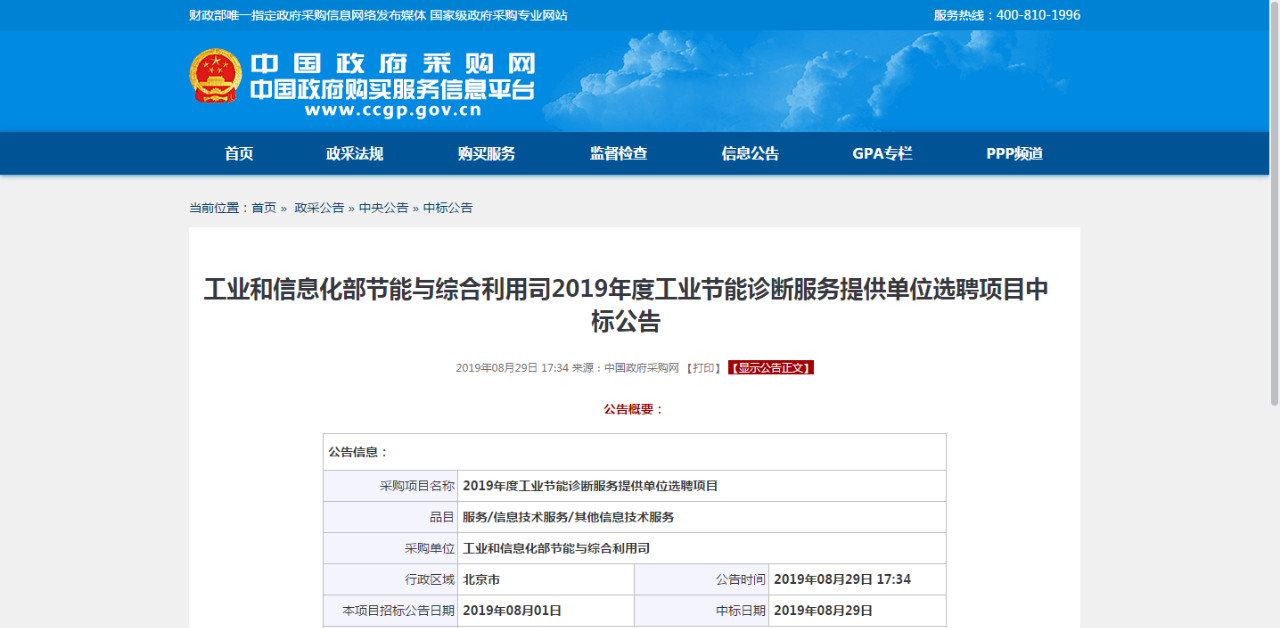1280x628 pixels.
Task: Show the full notice via 显示公告正文
Action: tap(771, 368)
